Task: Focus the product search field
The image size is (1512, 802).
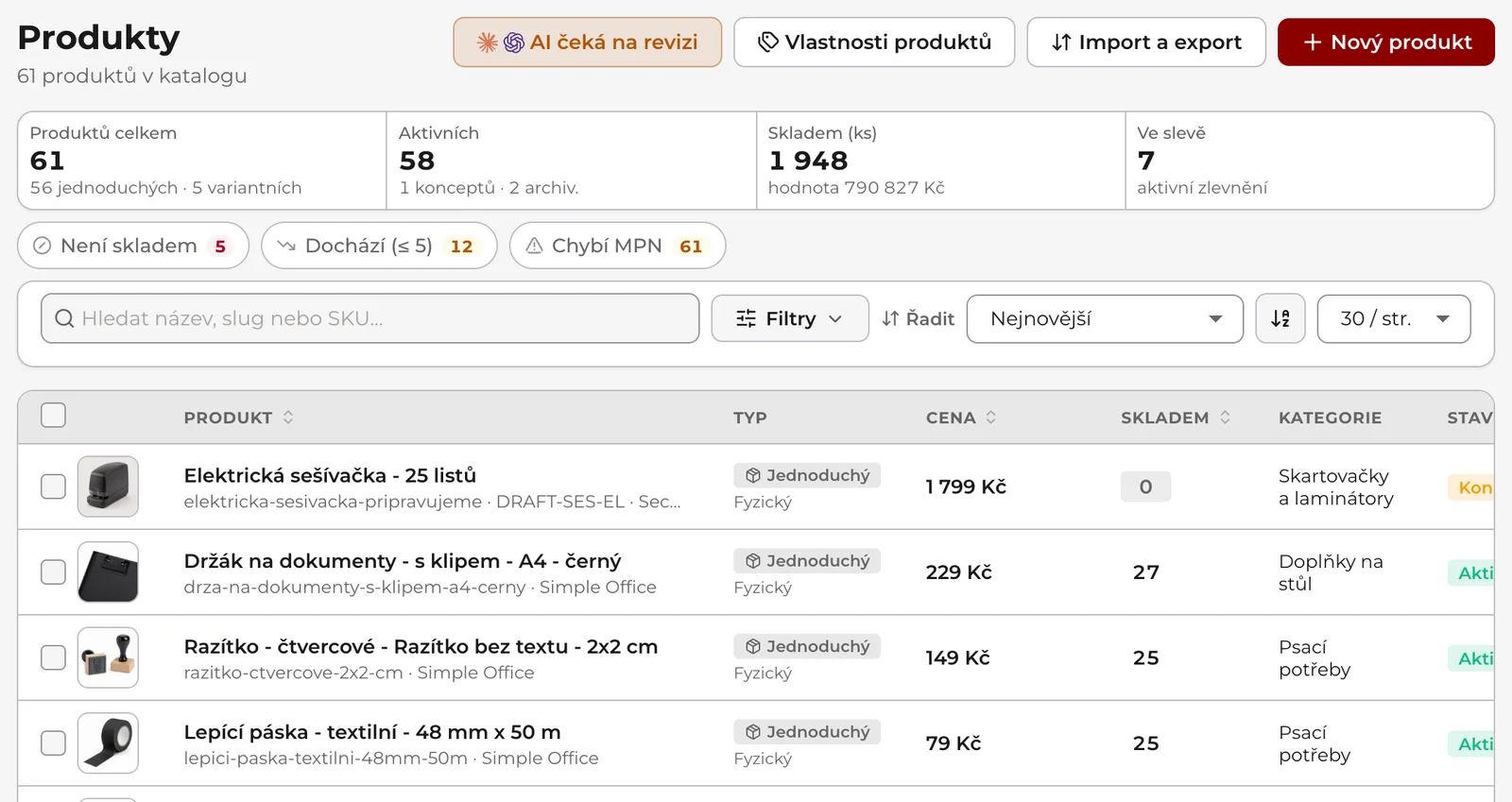Action: click(370, 318)
